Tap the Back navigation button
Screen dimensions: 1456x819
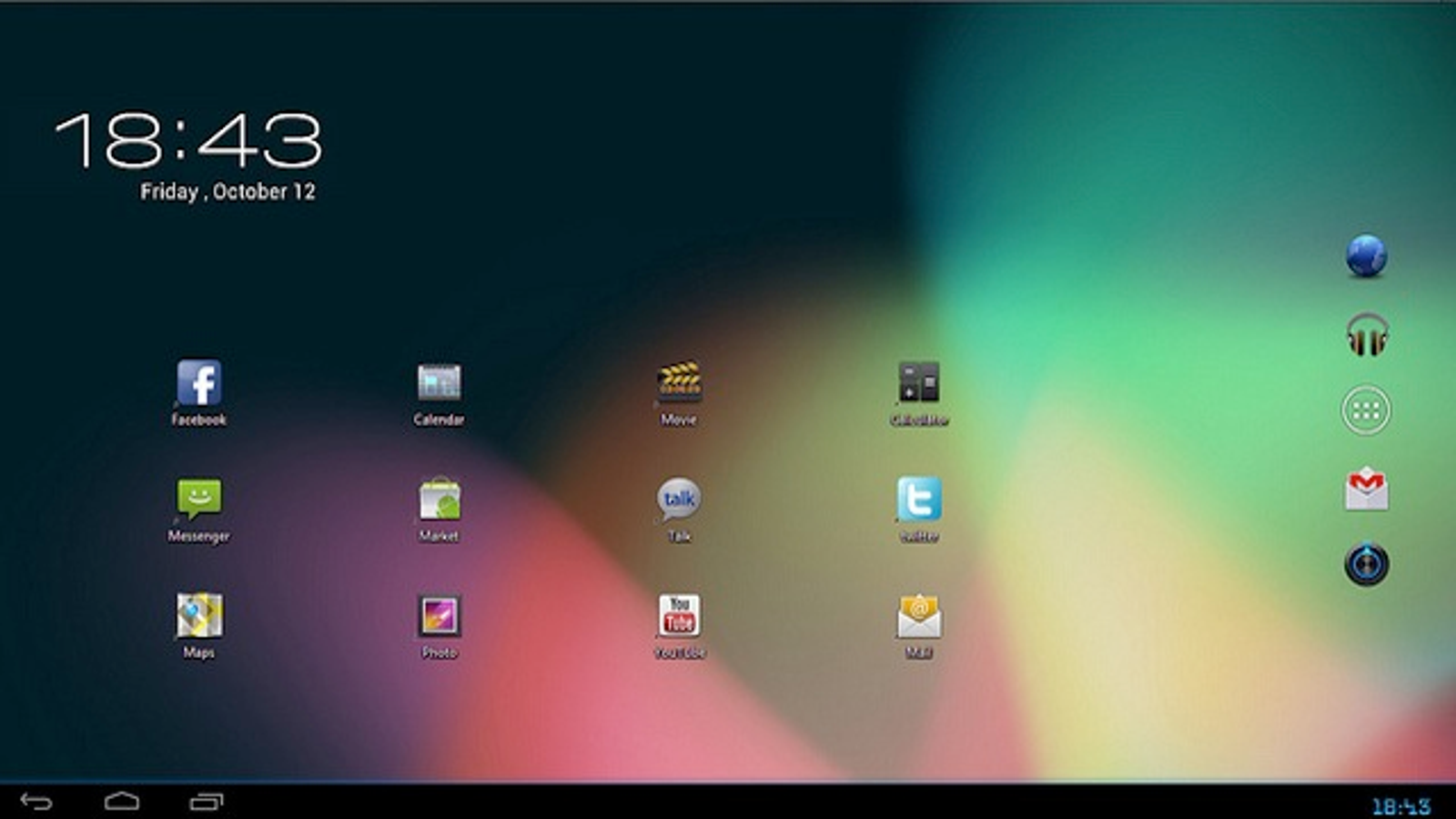tap(36, 802)
